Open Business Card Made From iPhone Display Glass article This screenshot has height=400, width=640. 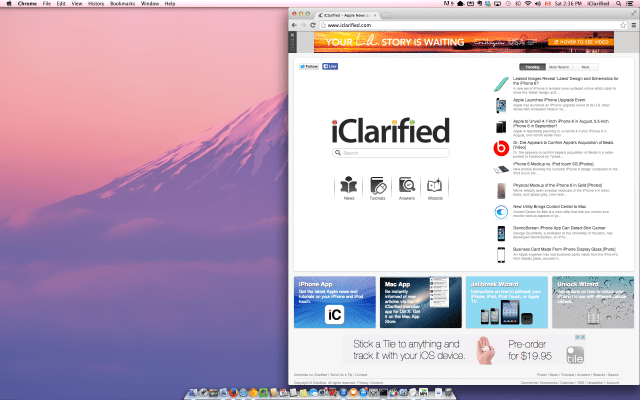click(564, 249)
